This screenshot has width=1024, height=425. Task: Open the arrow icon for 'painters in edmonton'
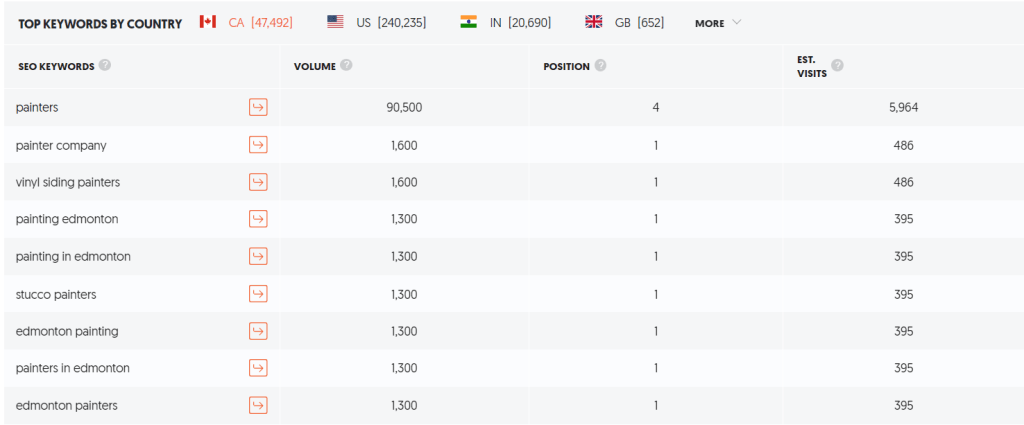tap(258, 368)
